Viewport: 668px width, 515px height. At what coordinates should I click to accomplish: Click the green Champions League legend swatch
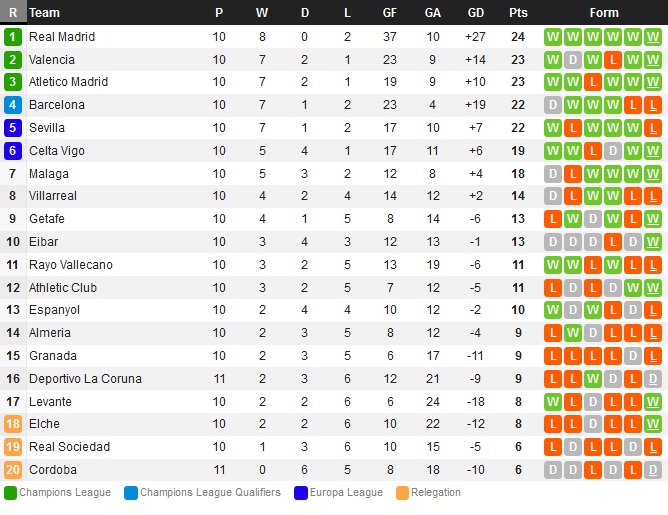10,493
